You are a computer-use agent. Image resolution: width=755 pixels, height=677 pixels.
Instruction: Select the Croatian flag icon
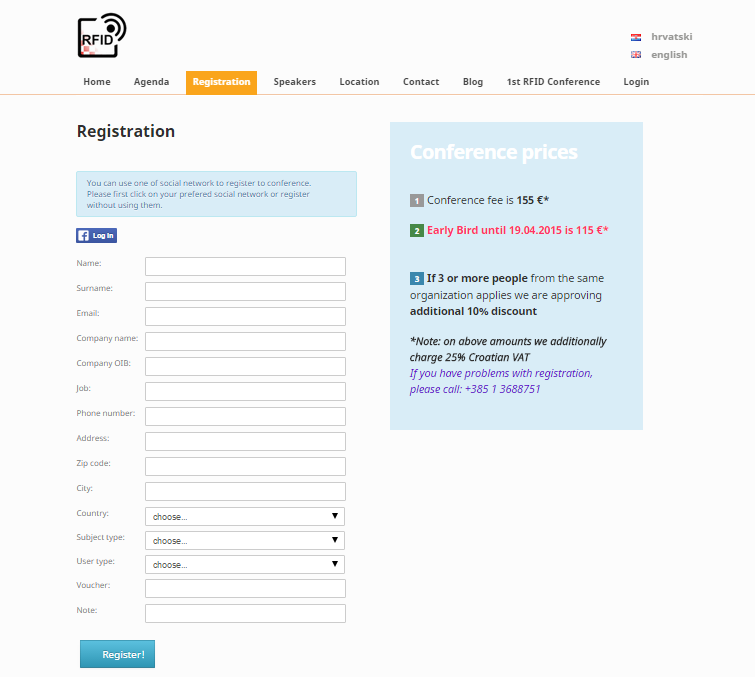click(x=636, y=37)
